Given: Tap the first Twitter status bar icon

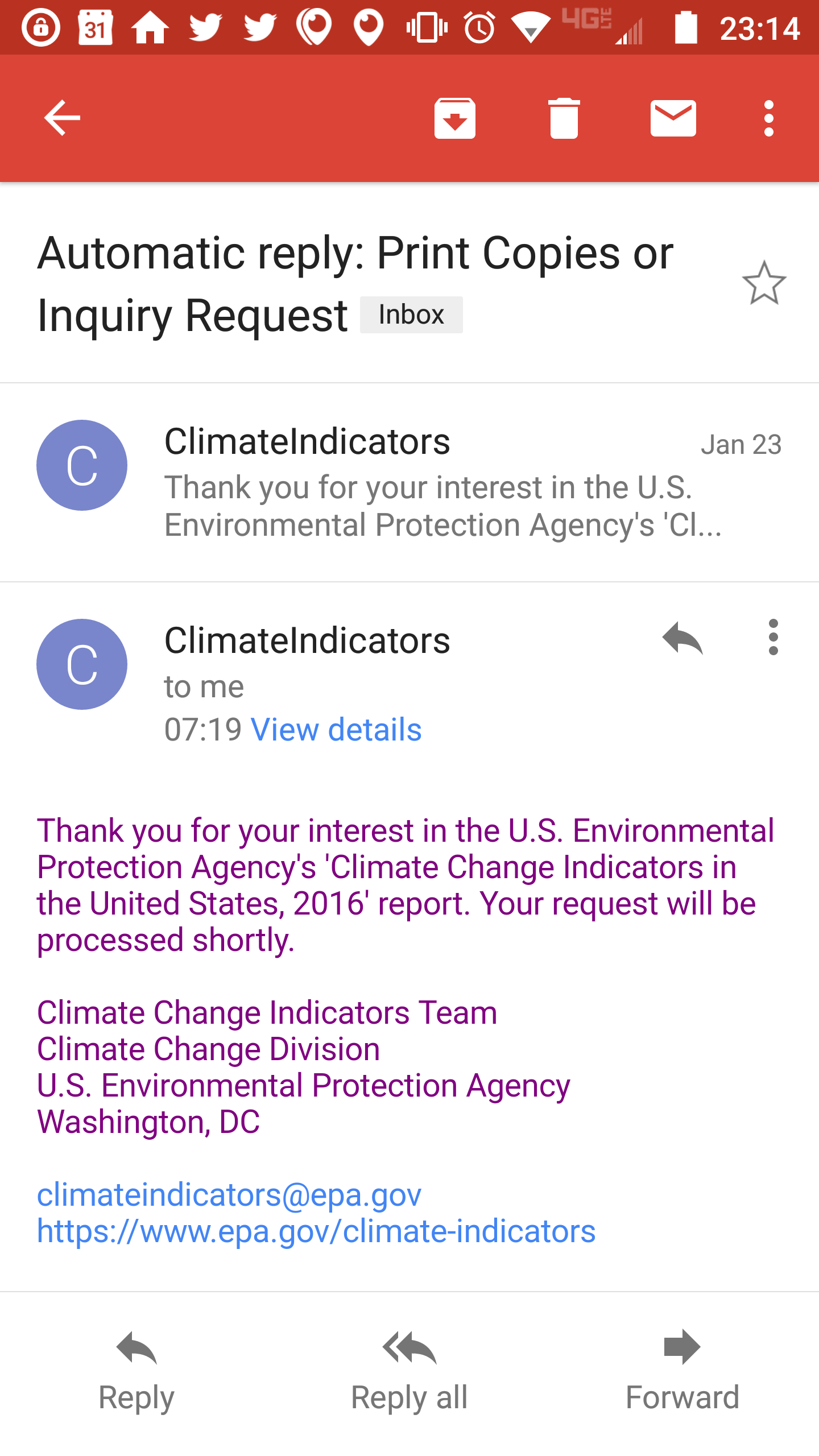Looking at the screenshot, I should [205, 27].
